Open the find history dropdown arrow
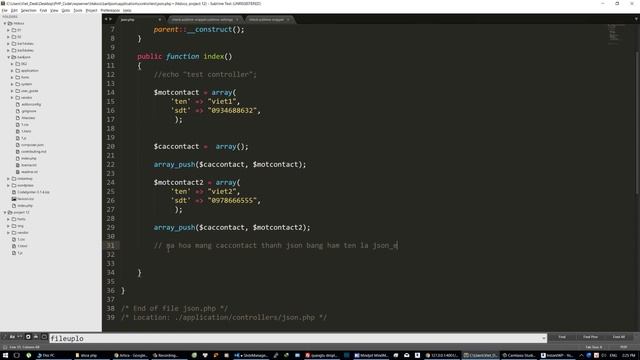The image size is (640, 360). click(544, 338)
